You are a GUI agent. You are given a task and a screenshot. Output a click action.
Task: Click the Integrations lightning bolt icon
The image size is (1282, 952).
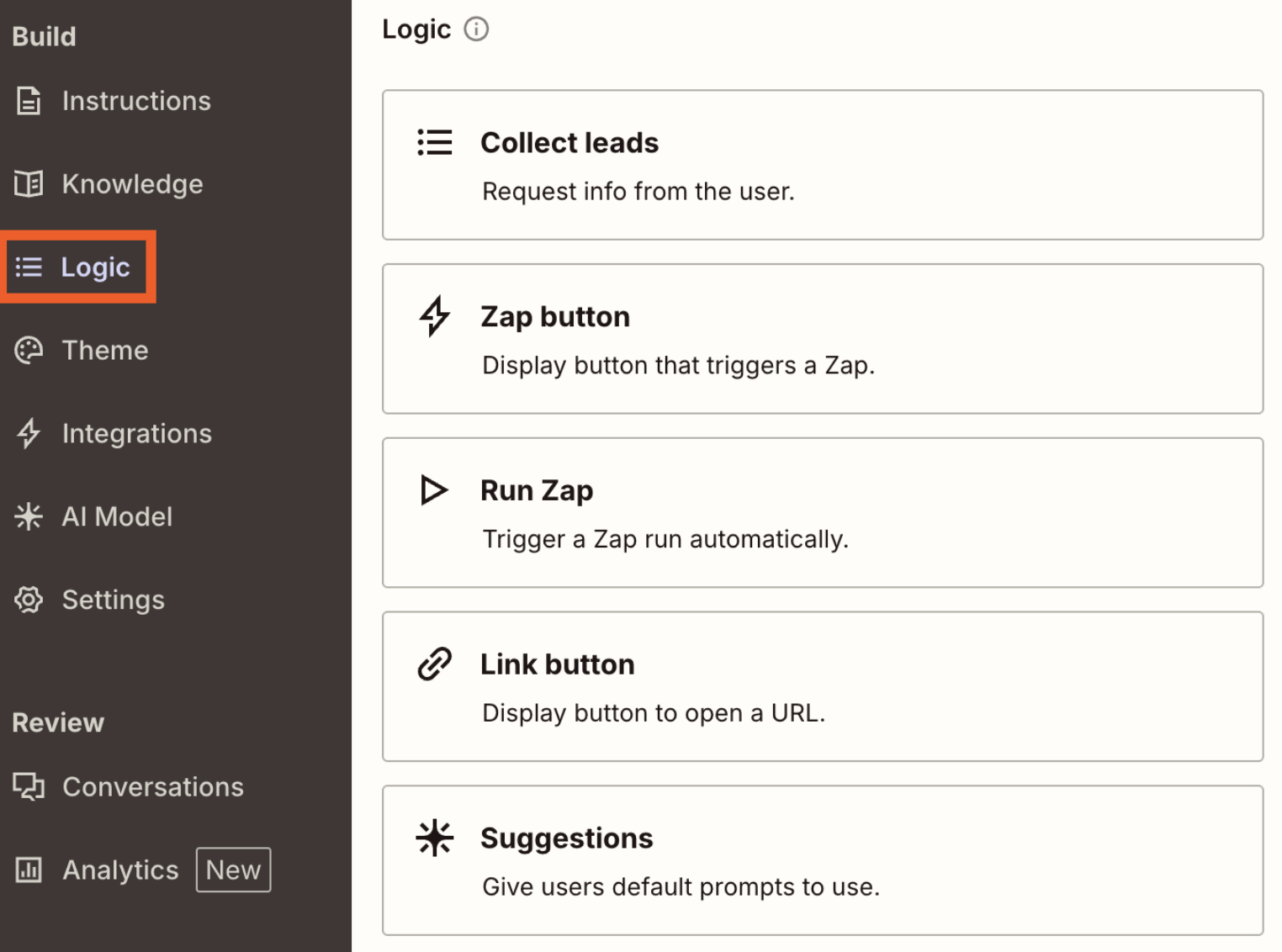(28, 433)
